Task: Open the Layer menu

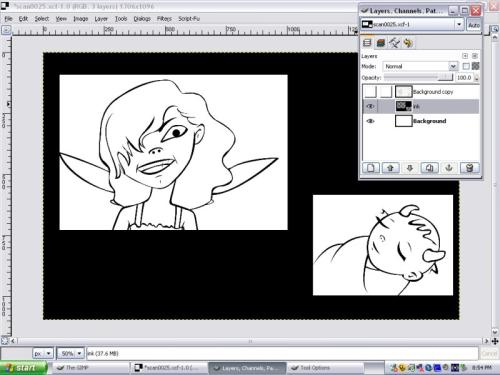Action: [x=101, y=19]
